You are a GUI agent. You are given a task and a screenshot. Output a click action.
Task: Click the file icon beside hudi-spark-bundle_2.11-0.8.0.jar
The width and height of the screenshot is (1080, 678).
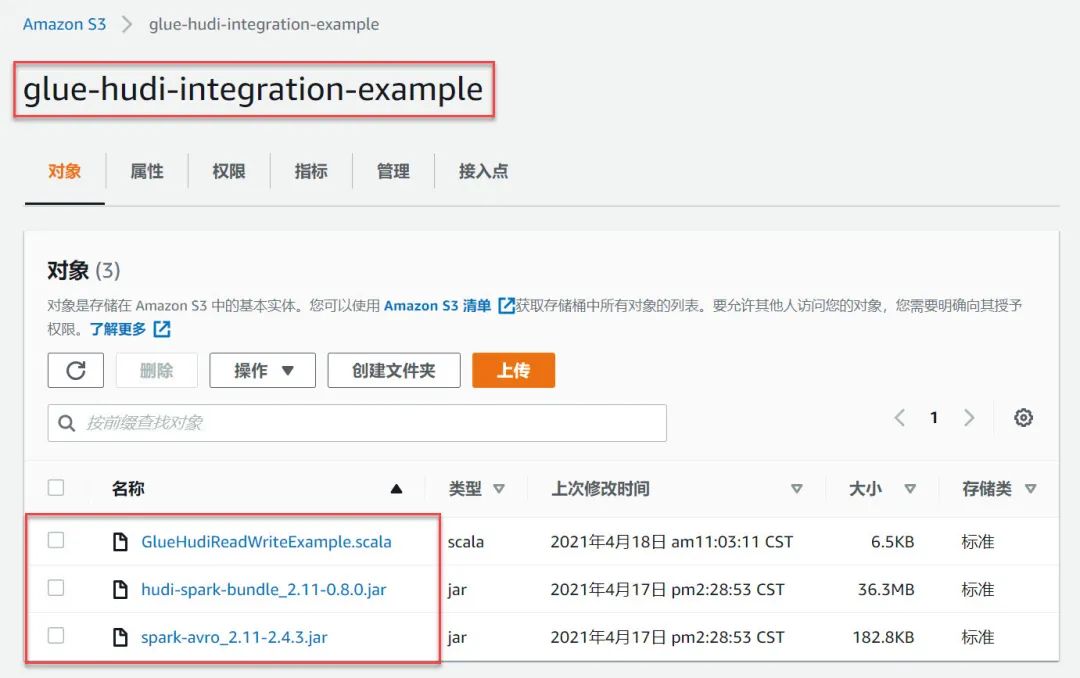click(121, 590)
